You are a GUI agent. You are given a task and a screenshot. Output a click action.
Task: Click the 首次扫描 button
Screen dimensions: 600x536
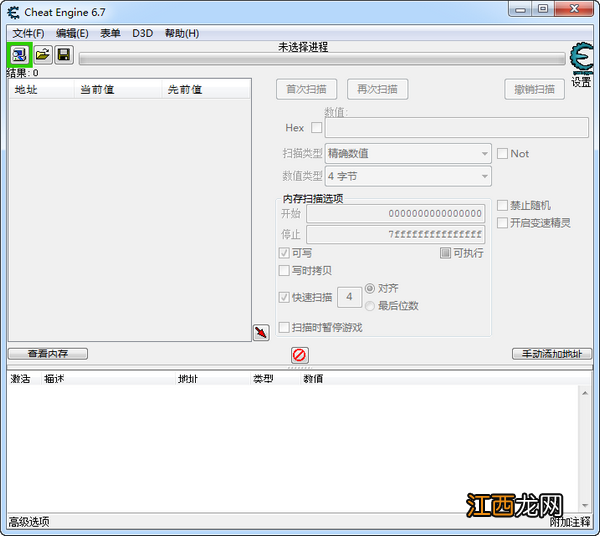pyautogui.click(x=307, y=90)
